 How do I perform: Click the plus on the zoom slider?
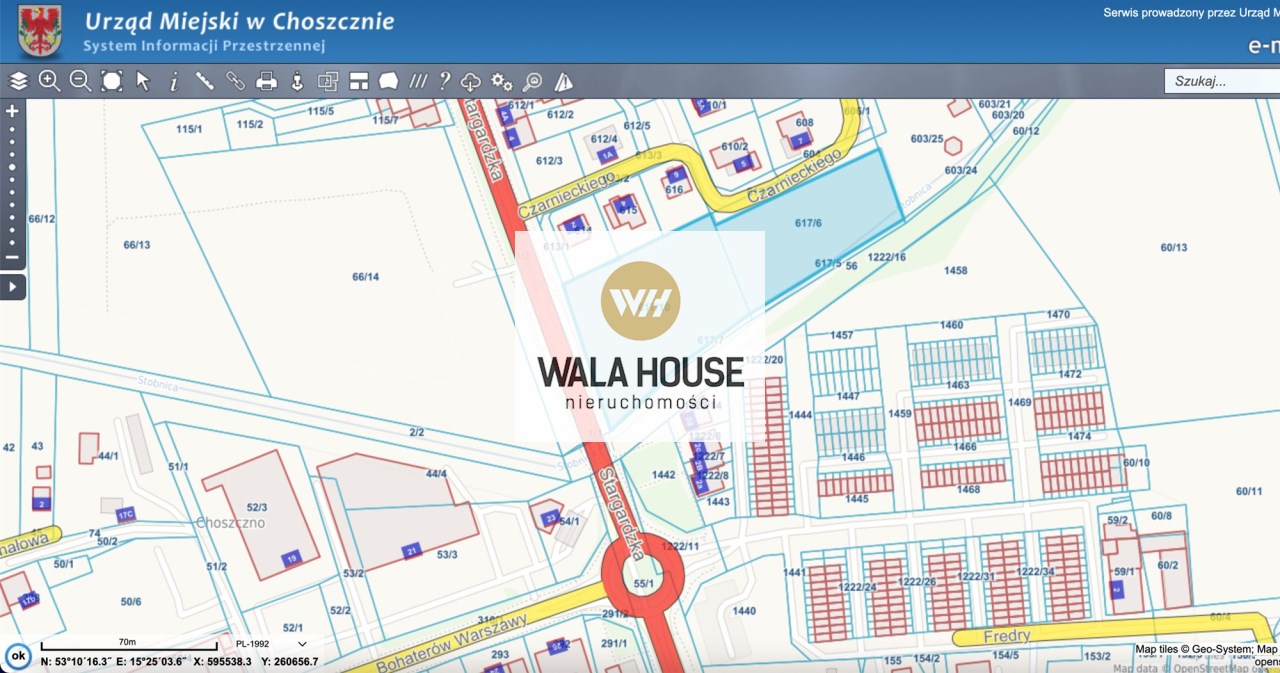coord(12,111)
